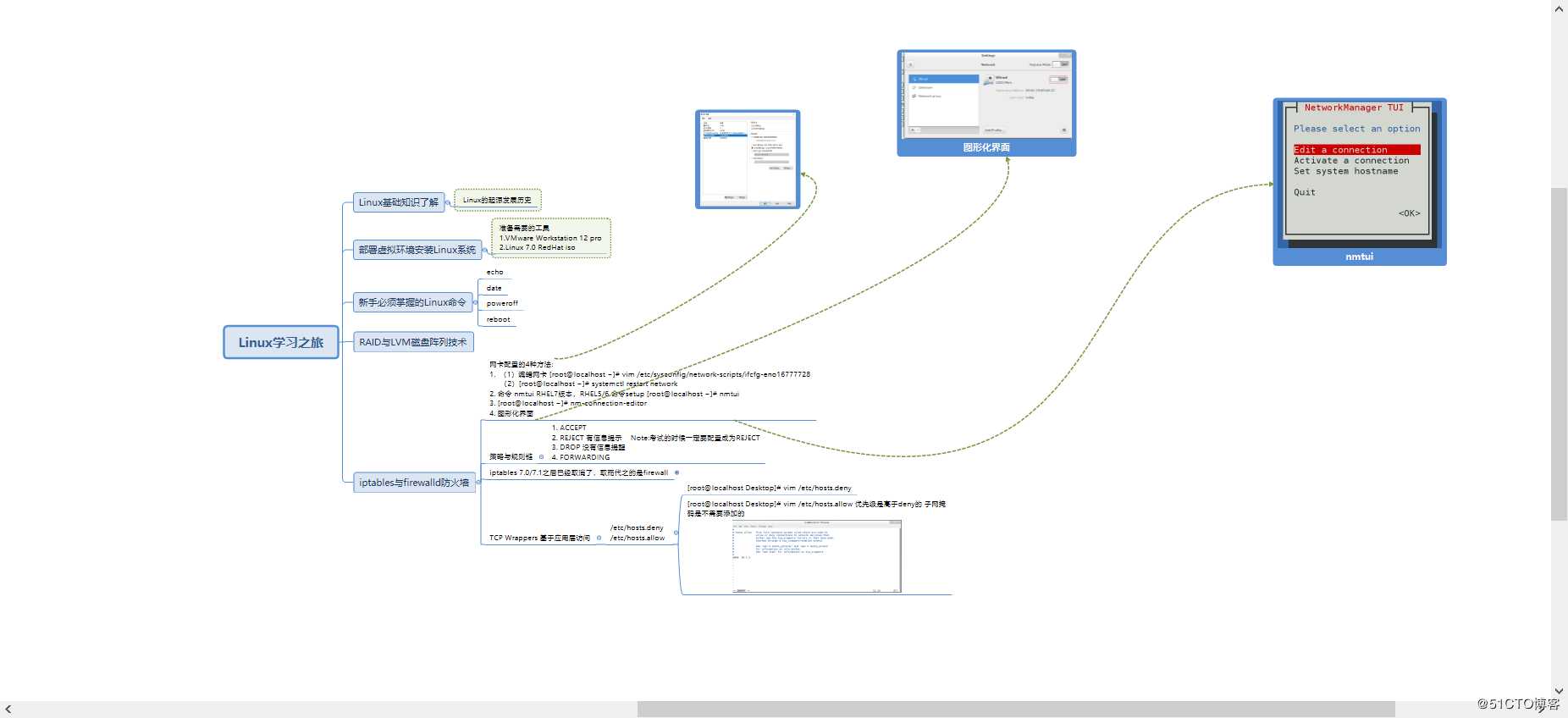
Task: Click the horizontal scrollbar left arrow
Action: coord(8,710)
